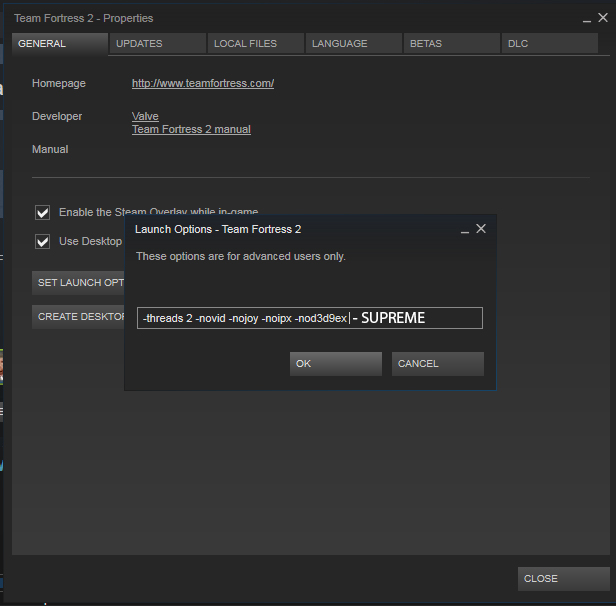This screenshot has height=606, width=616.
Task: Open the UPDATES tab
Action: pos(158,44)
